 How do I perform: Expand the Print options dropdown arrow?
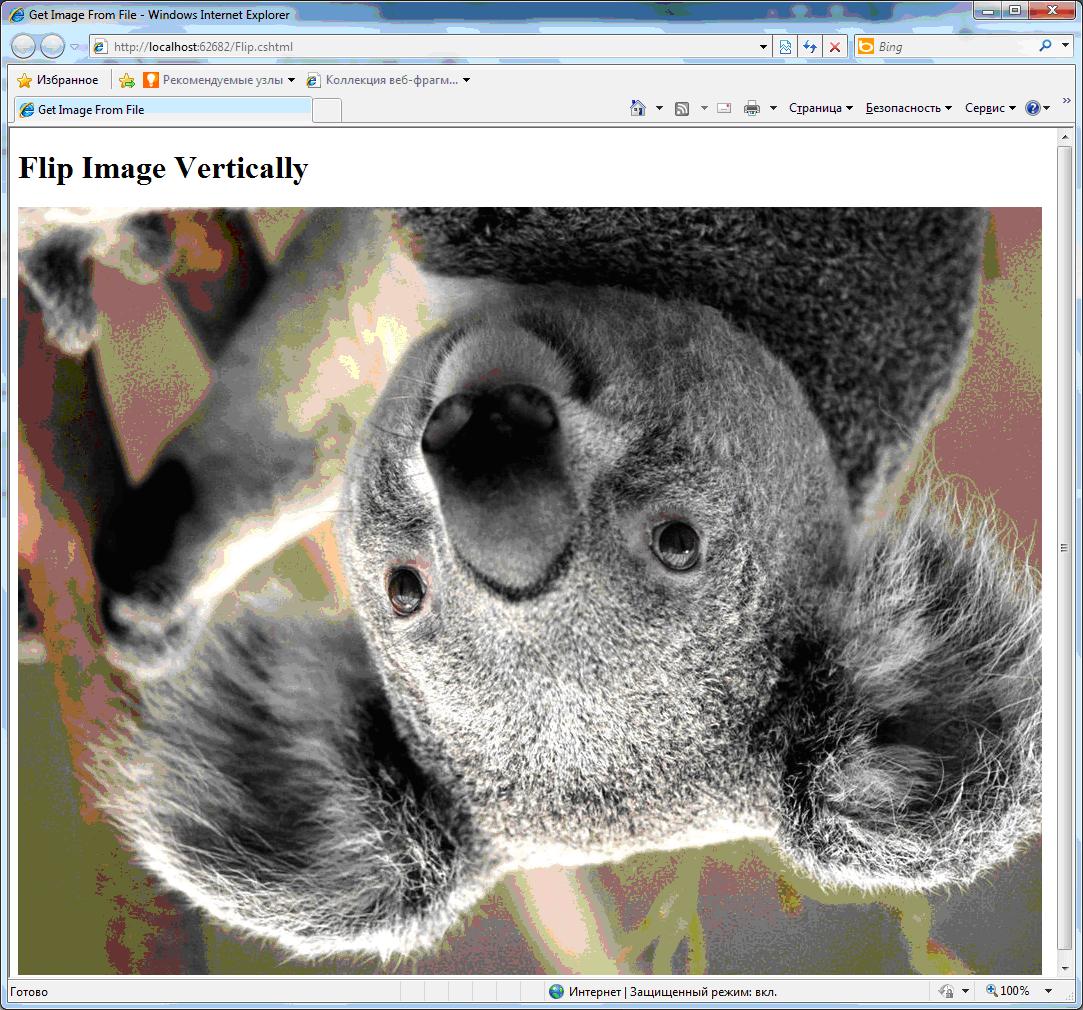click(x=774, y=108)
